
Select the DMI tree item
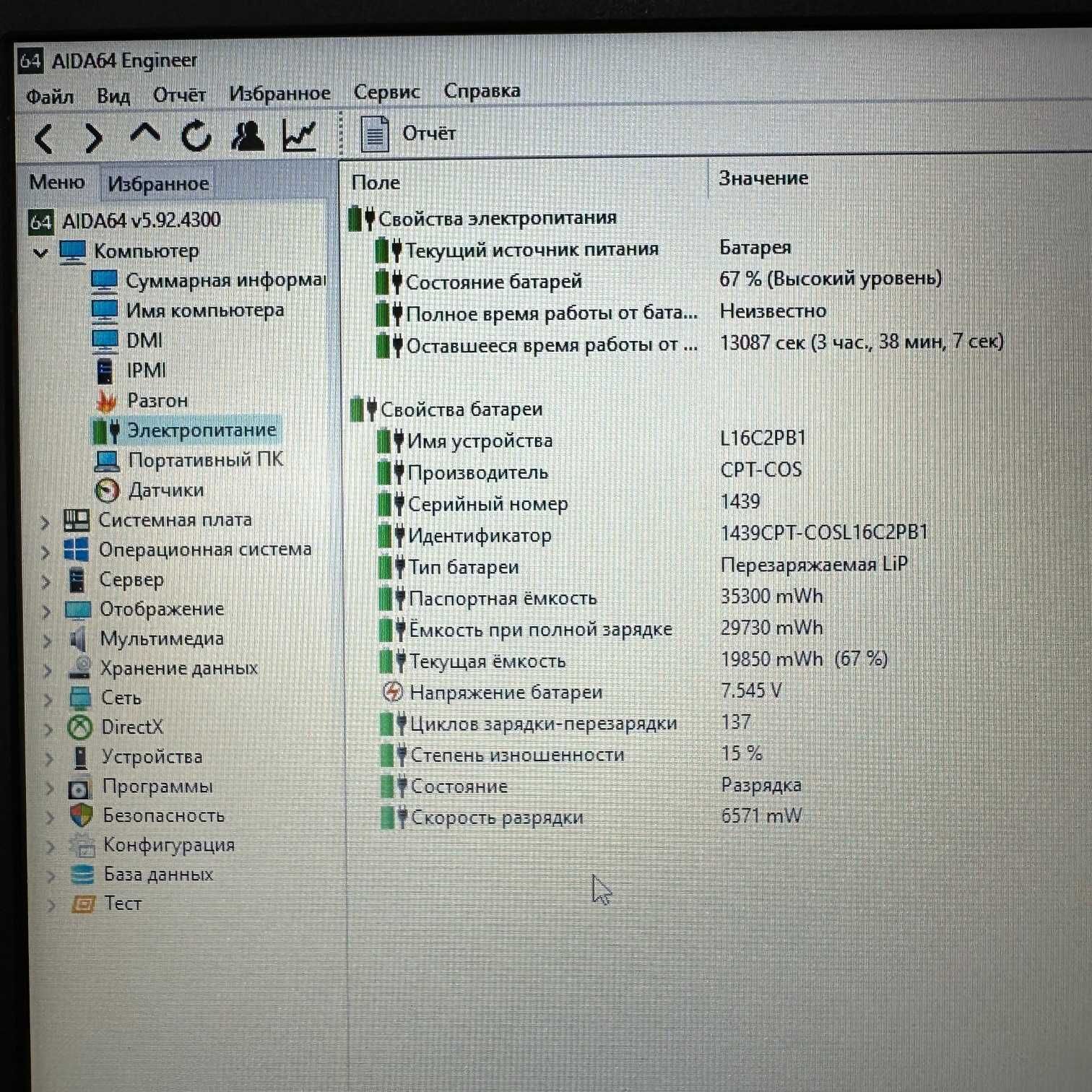127,340
